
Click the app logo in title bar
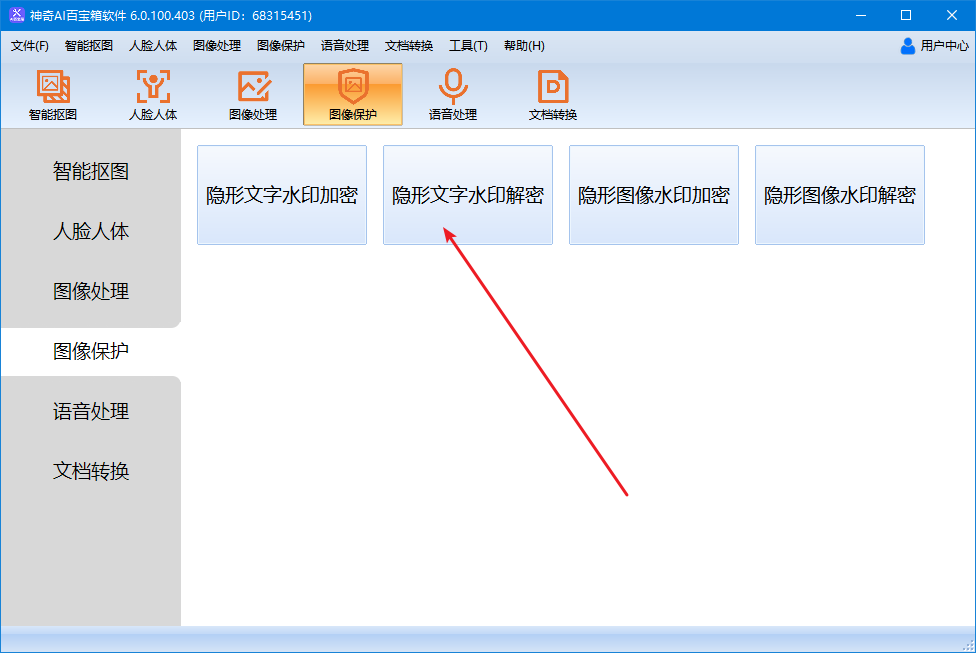click(x=17, y=15)
